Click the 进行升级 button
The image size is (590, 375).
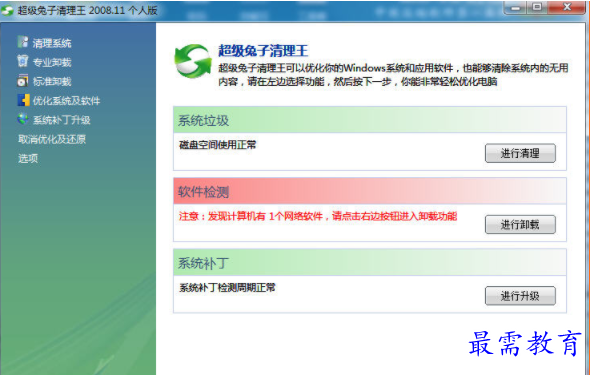pyautogui.click(x=520, y=296)
